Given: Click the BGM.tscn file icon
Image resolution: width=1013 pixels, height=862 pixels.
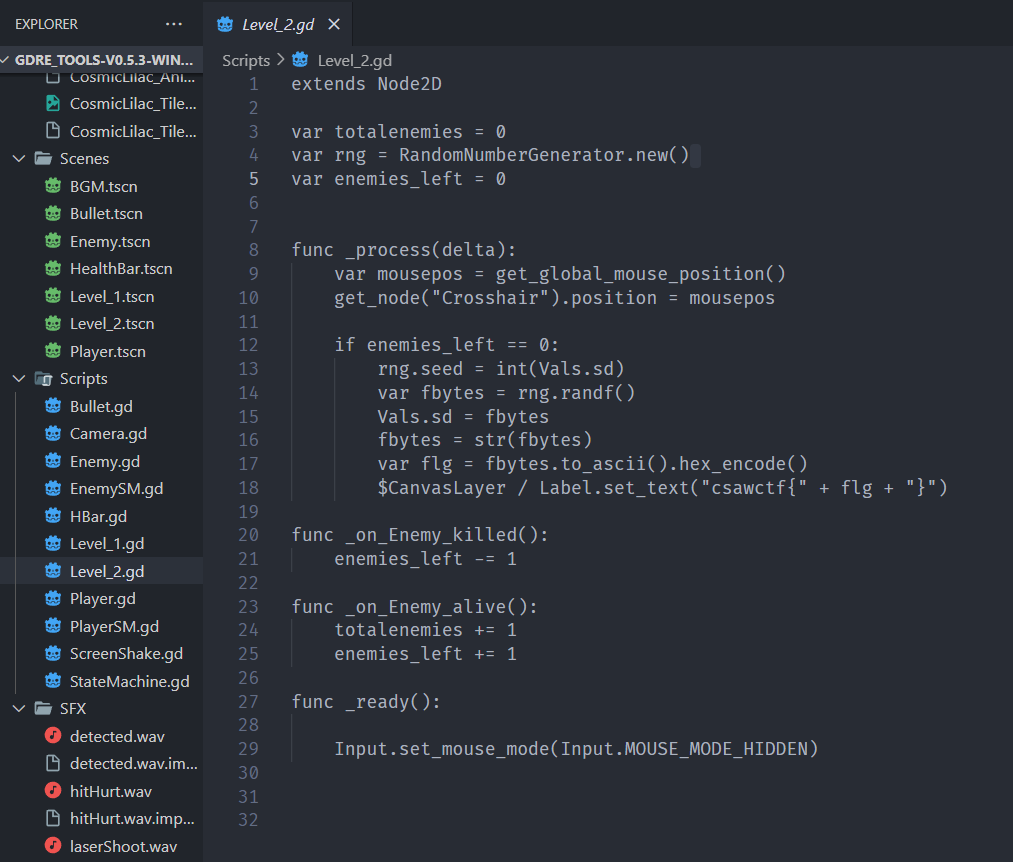Looking at the screenshot, I should 53,186.
